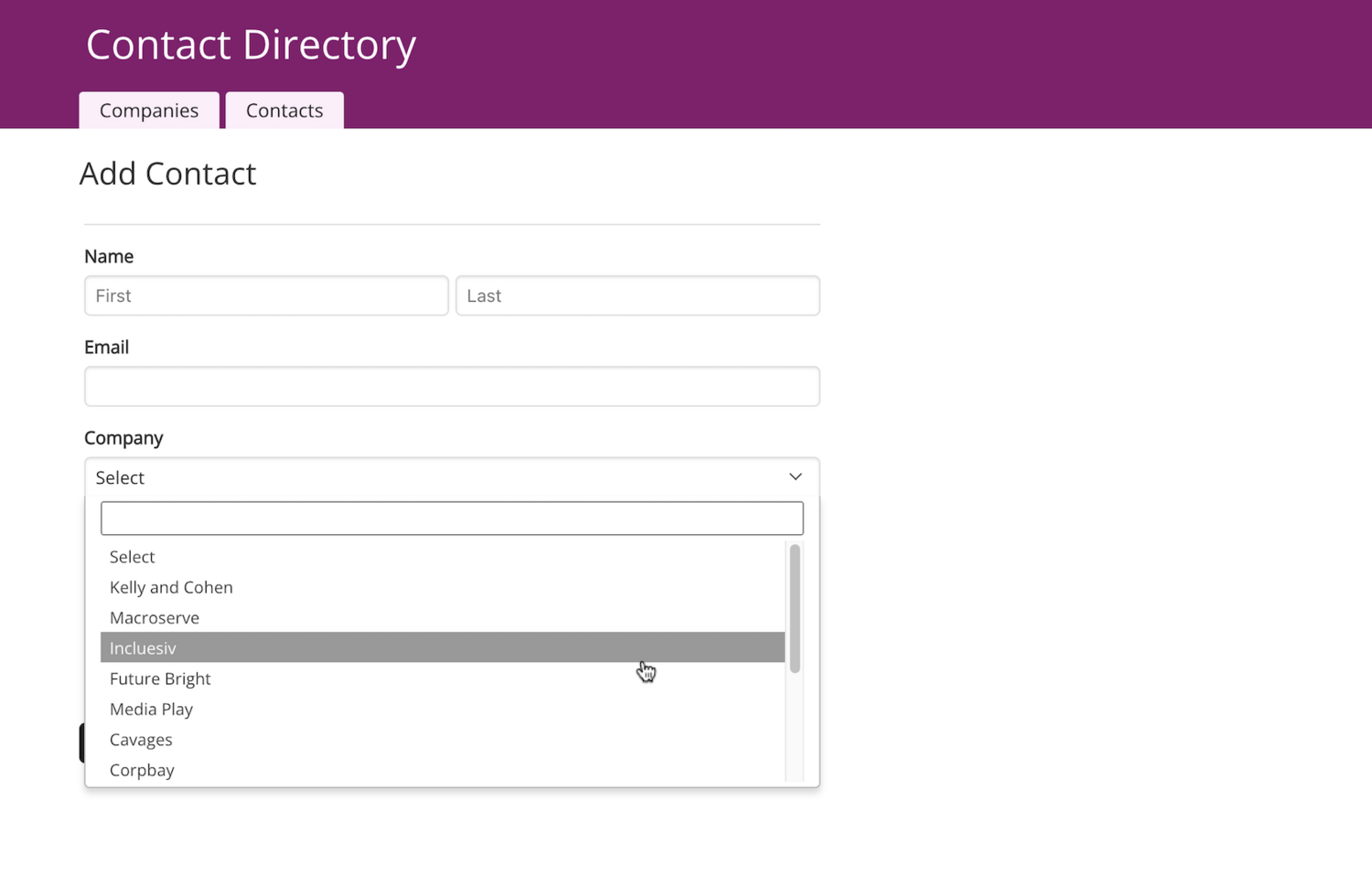This screenshot has width=1372, height=876.
Task: Open the Companies tab
Action: (x=149, y=111)
